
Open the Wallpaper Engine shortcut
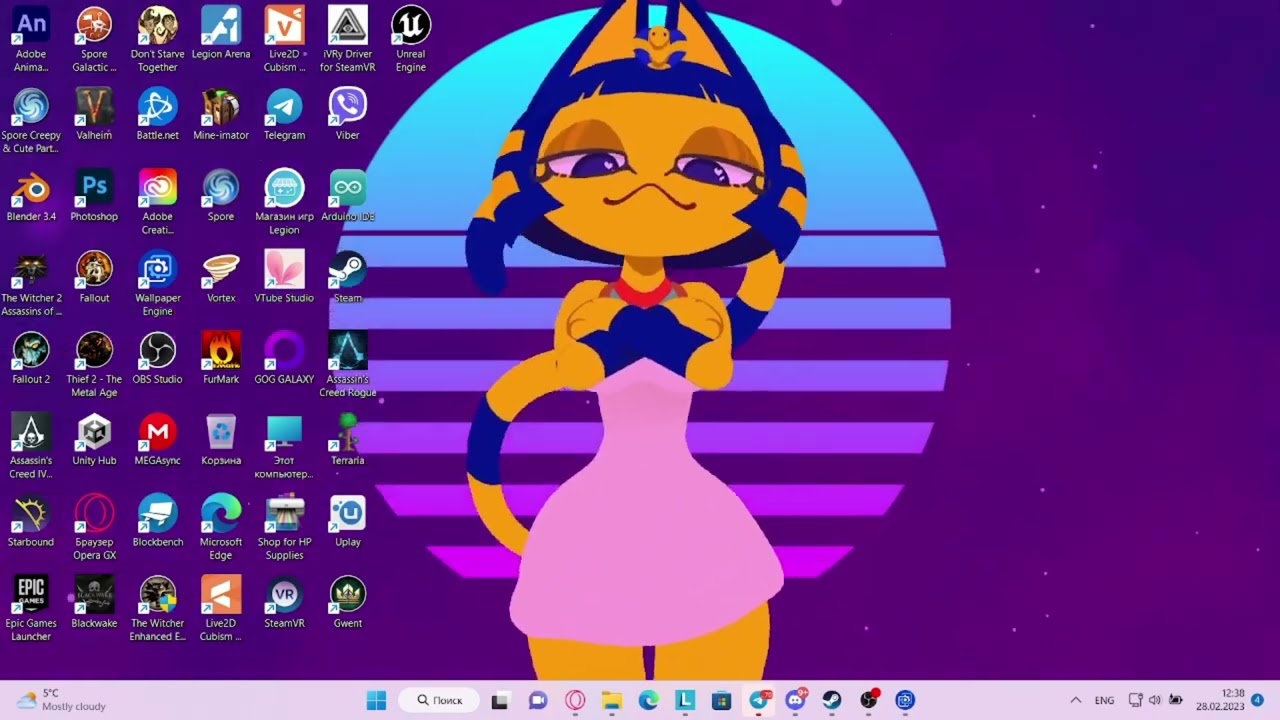pos(158,284)
